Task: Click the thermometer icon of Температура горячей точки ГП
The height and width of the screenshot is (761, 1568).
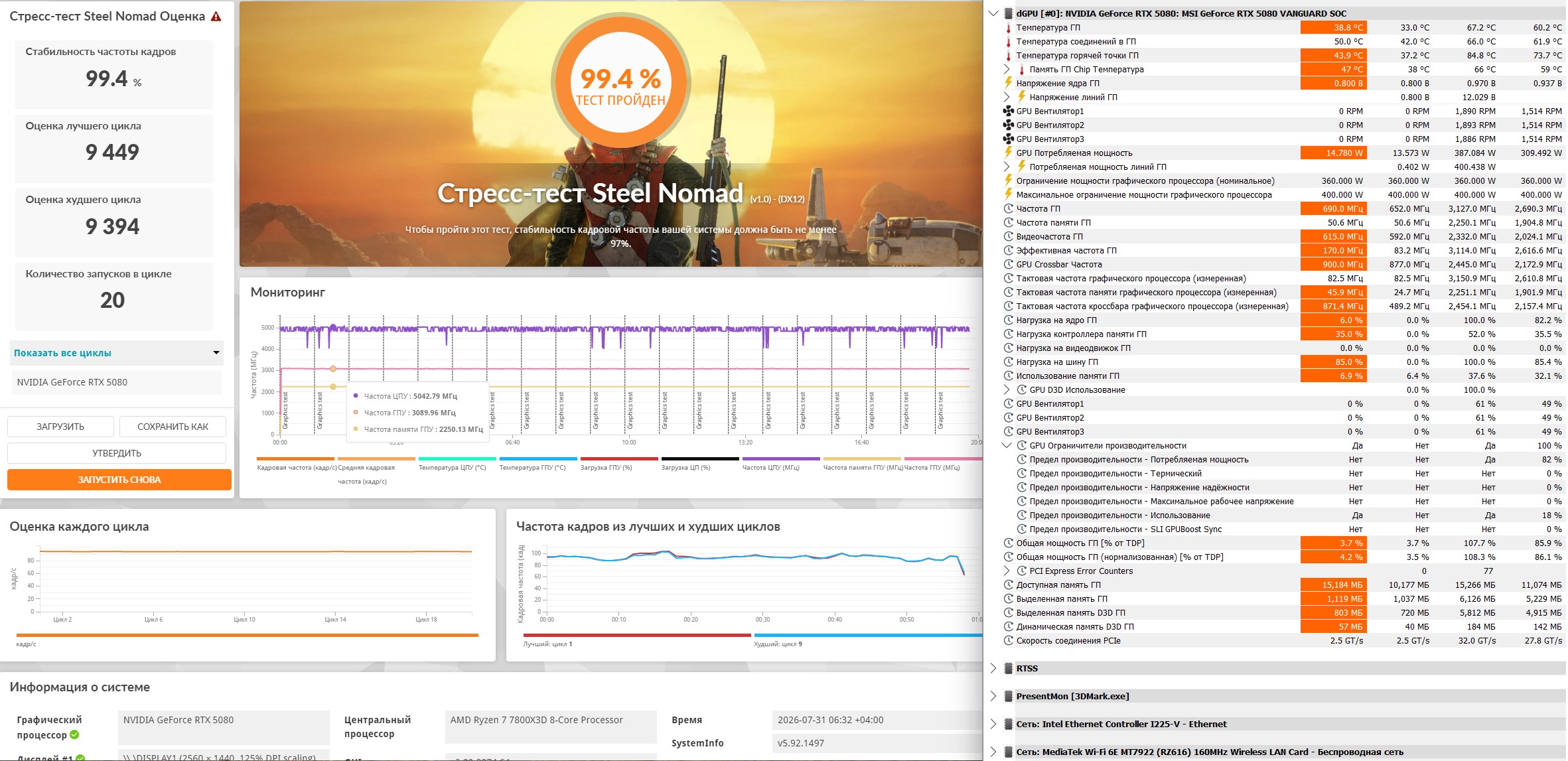Action: (x=1008, y=56)
